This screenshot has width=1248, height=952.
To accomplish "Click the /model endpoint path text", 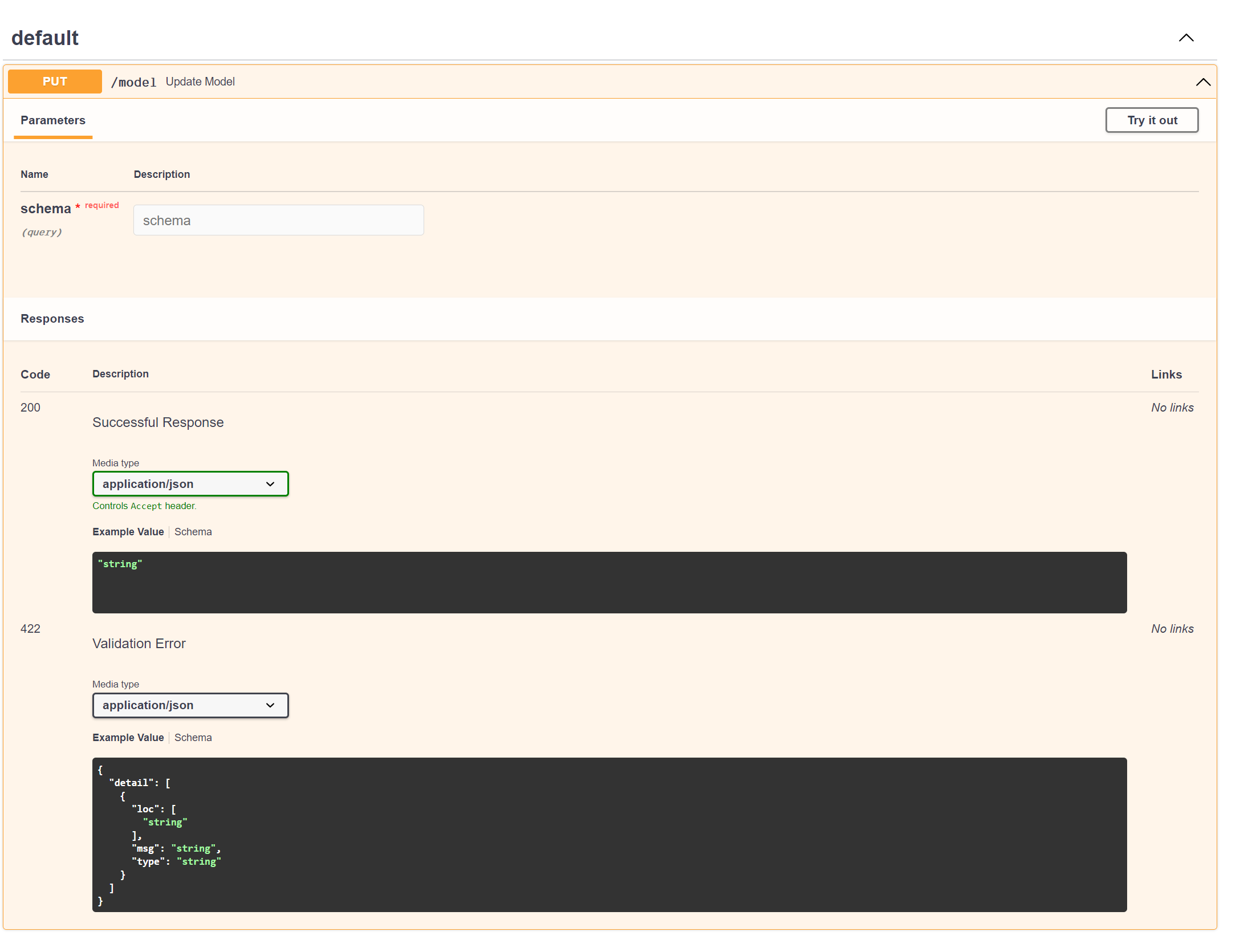I will tap(133, 82).
